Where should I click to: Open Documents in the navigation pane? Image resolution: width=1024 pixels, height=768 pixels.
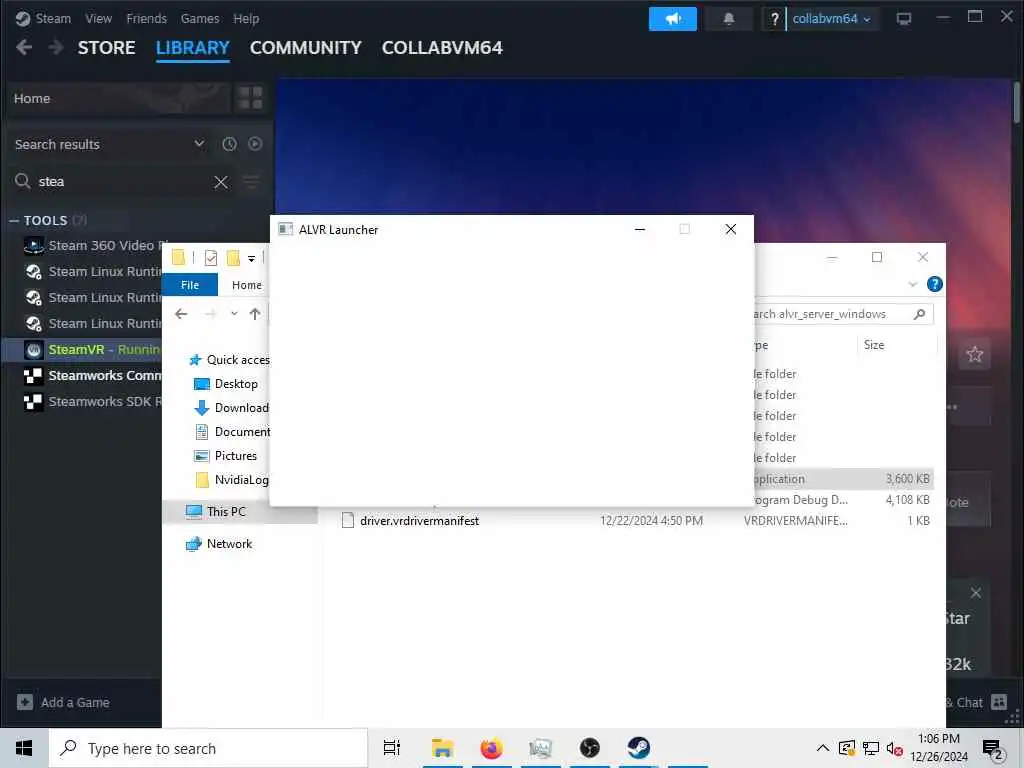232,432
